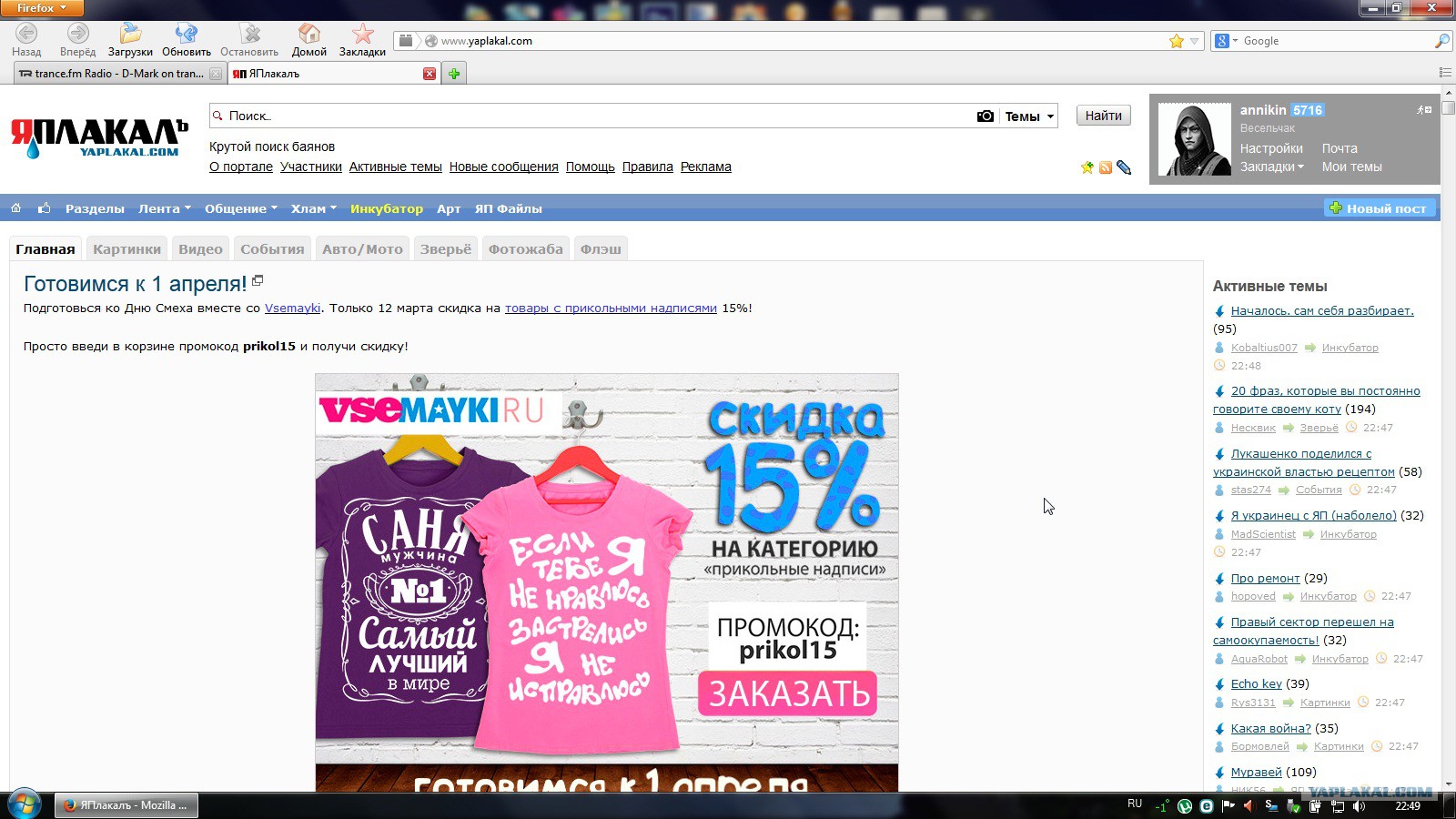Viewport: 1456px width, 819px height.
Task: Click the camera image-search icon
Action: (985, 116)
